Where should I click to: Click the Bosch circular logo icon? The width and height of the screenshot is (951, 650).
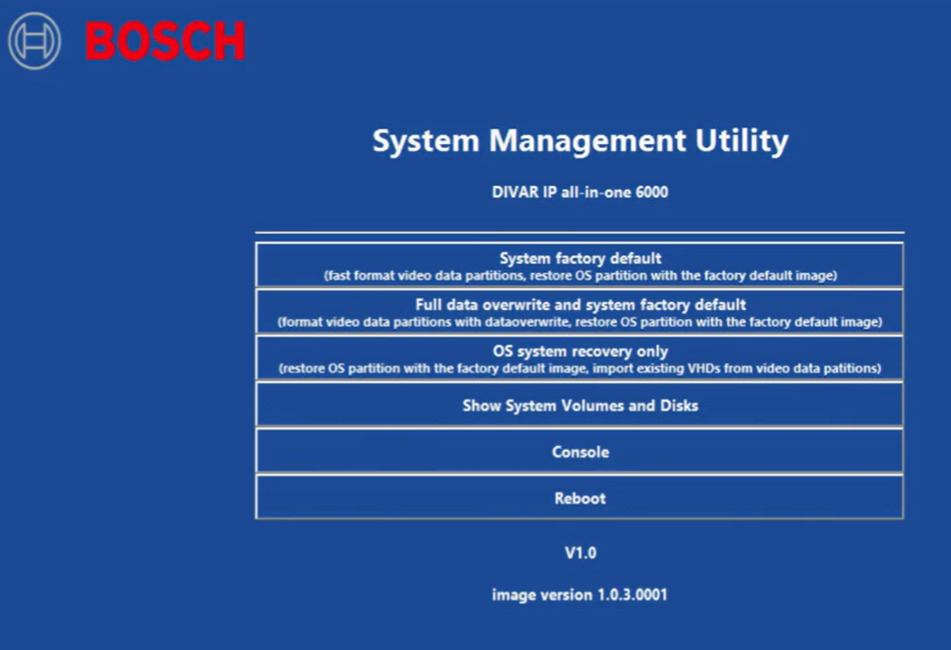35,41
